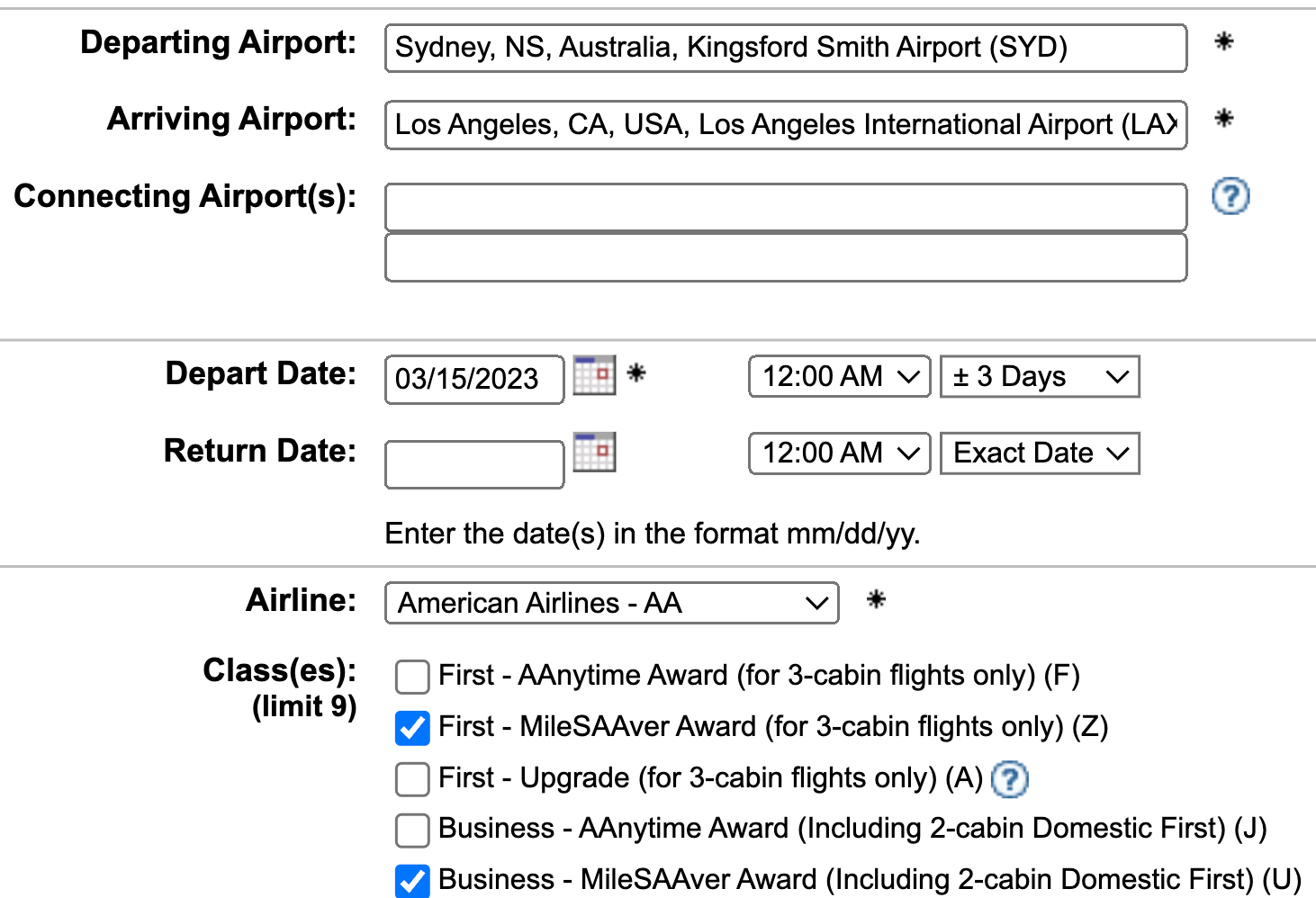Screen dimensions: 1316x898
Task: Expand the return time dropdown
Action: point(837,453)
